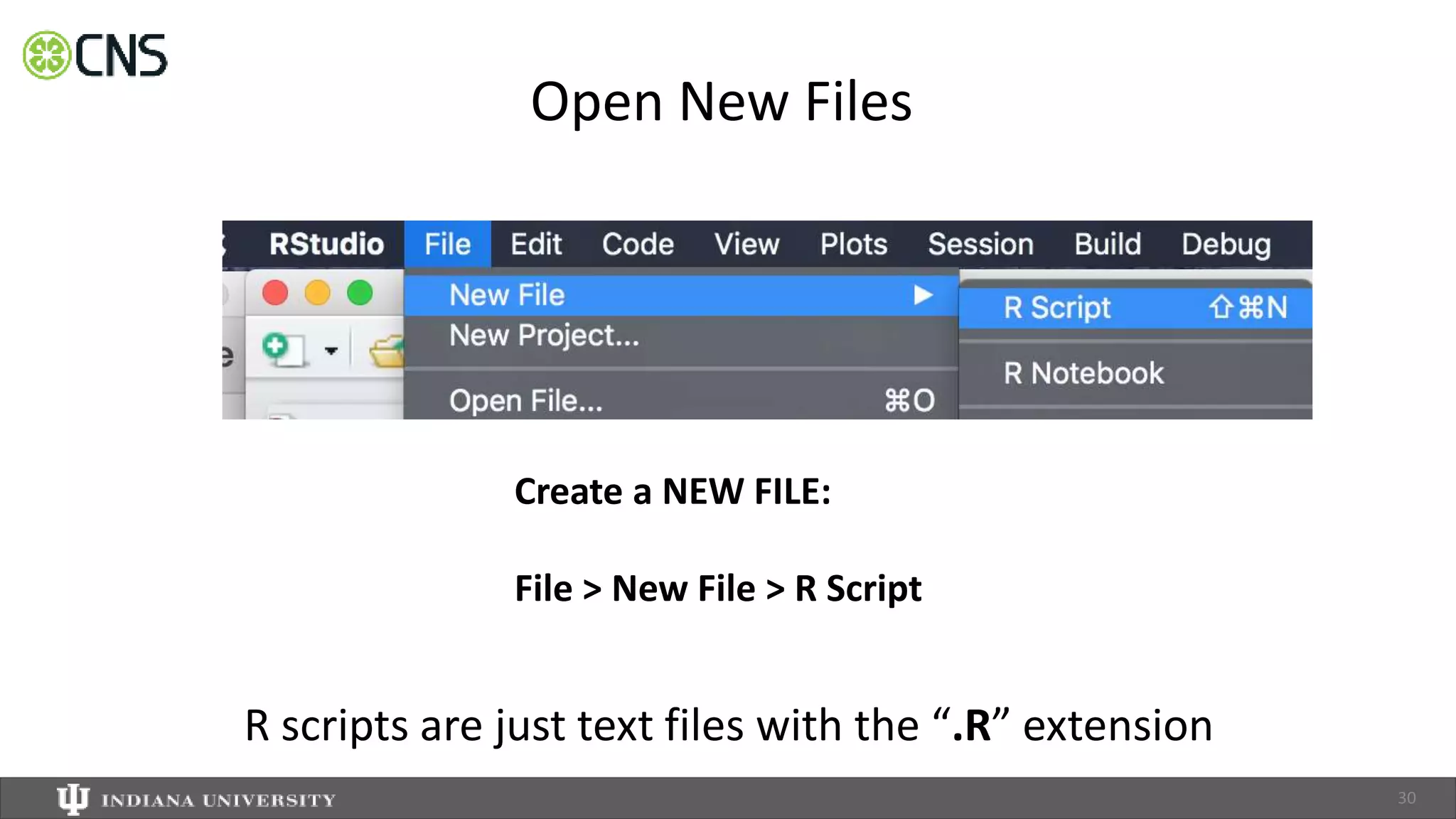
Task: Click the yellow minimize window button
Action: [318, 293]
